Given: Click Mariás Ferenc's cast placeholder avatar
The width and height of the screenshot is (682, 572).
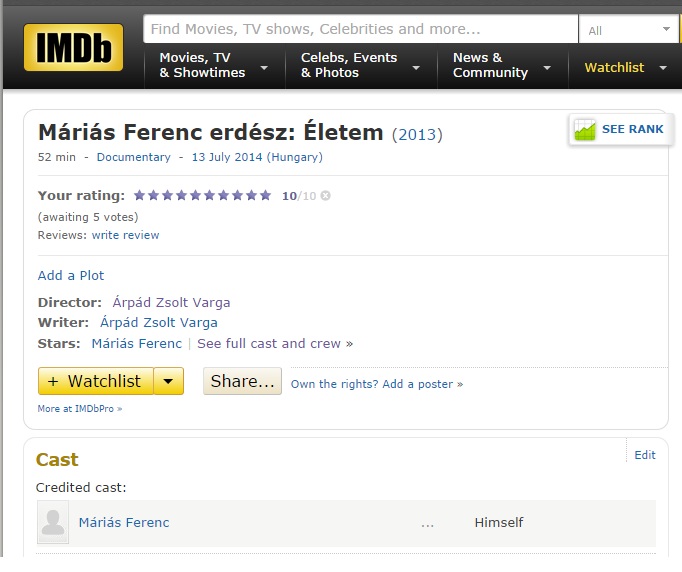Looking at the screenshot, I should coord(53,522).
